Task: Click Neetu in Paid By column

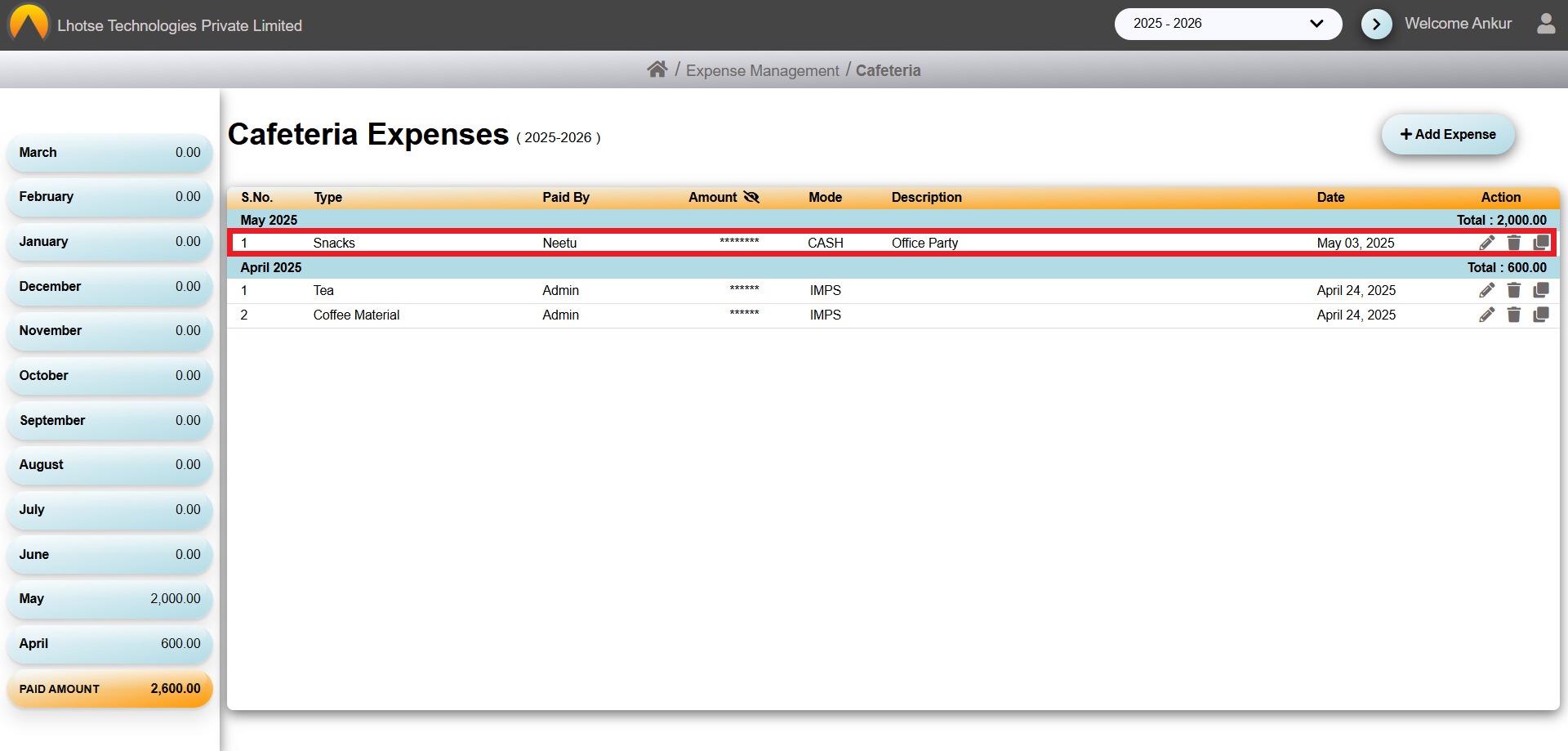Action: point(559,243)
